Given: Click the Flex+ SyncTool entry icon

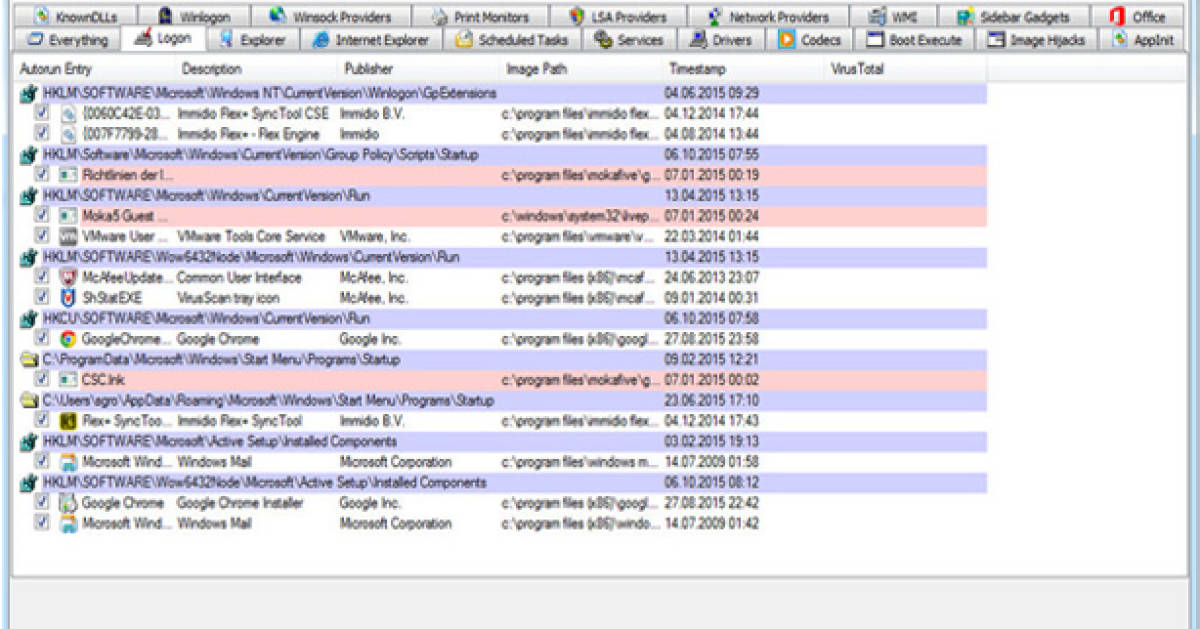Looking at the screenshot, I should point(68,421).
